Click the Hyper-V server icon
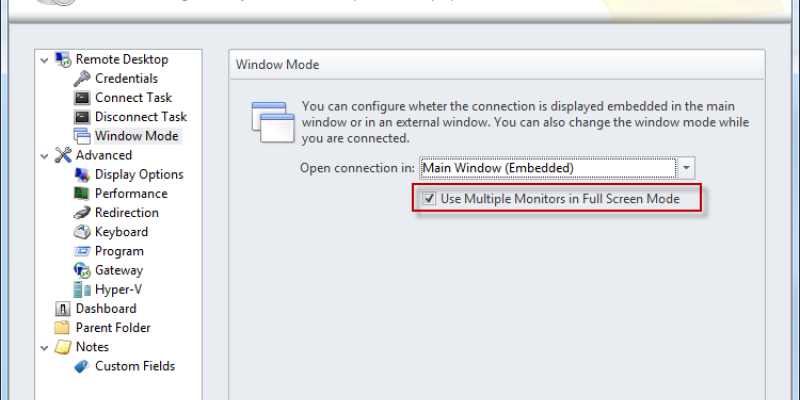800x400 pixels. (x=82, y=290)
